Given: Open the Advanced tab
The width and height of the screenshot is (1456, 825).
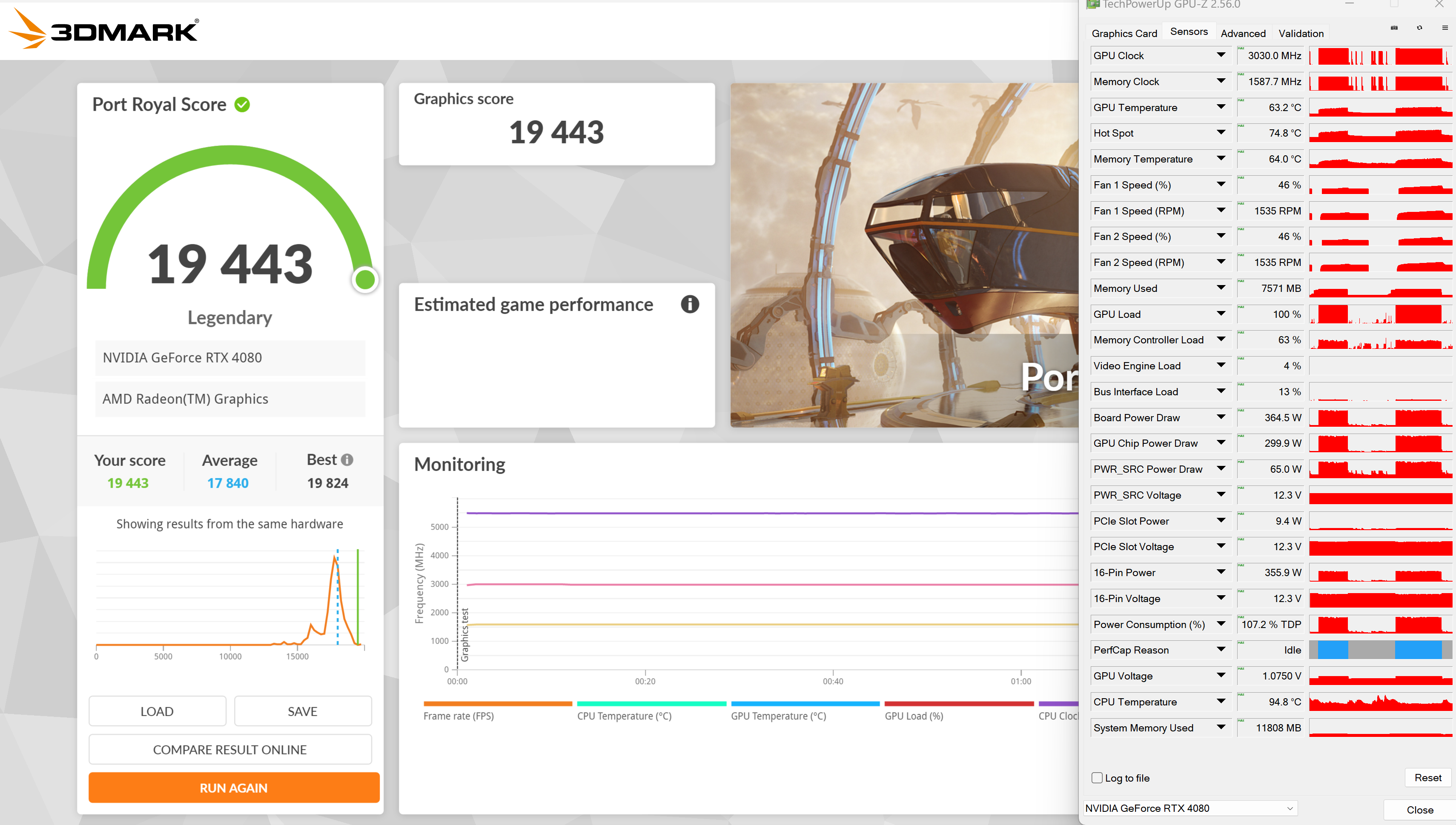Looking at the screenshot, I should 1242,33.
